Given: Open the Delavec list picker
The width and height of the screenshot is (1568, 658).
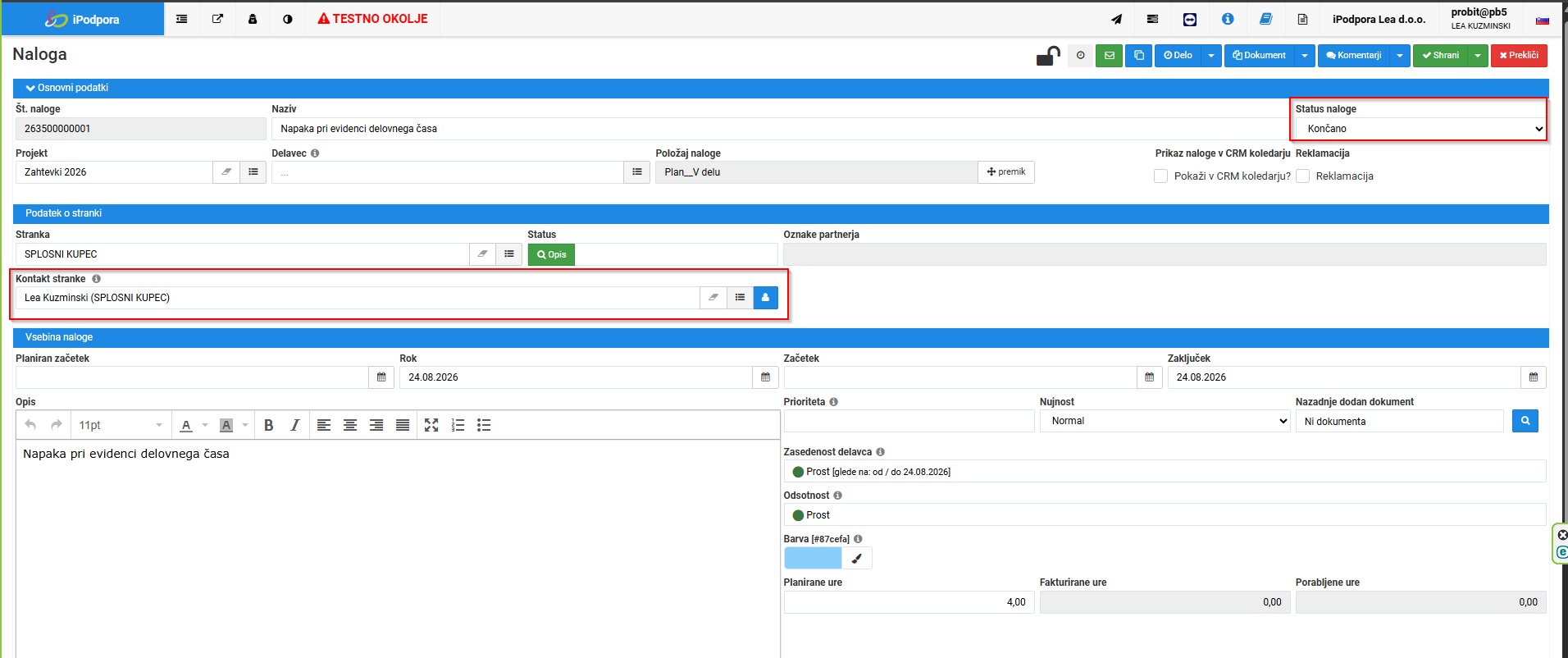Looking at the screenshot, I should [x=637, y=172].
